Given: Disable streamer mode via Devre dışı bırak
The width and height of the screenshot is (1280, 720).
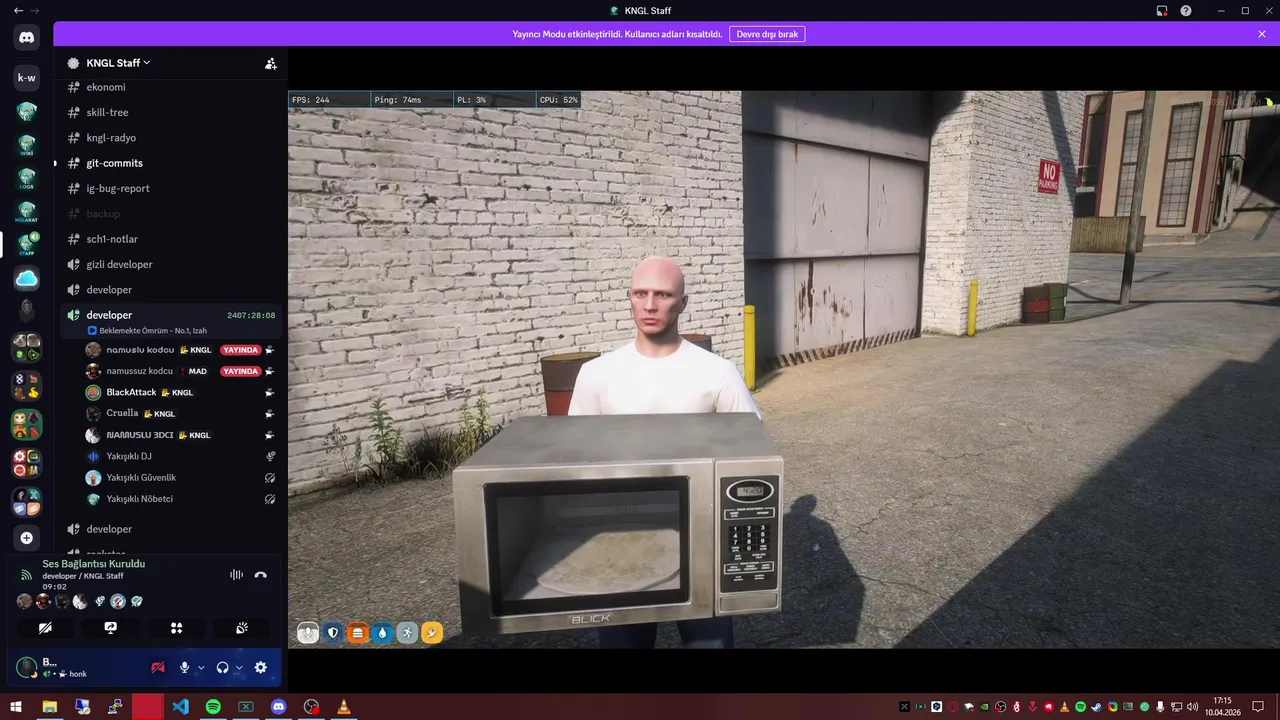Looking at the screenshot, I should pos(767,34).
